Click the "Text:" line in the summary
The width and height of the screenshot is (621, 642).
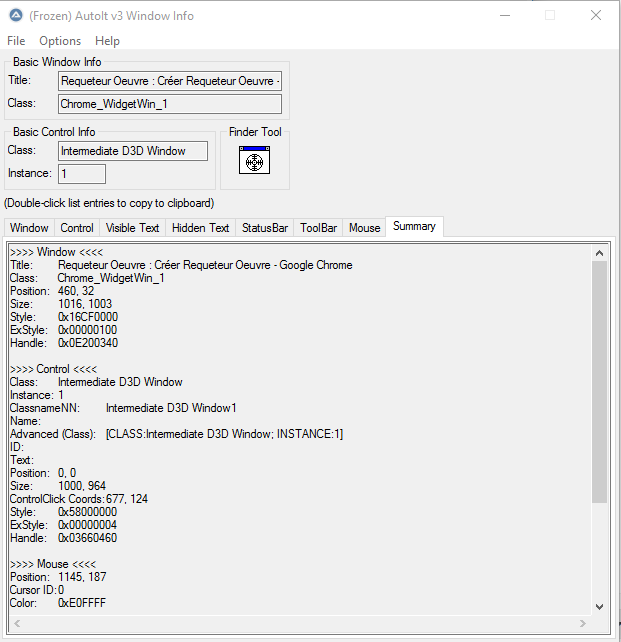pyautogui.click(x=22, y=460)
